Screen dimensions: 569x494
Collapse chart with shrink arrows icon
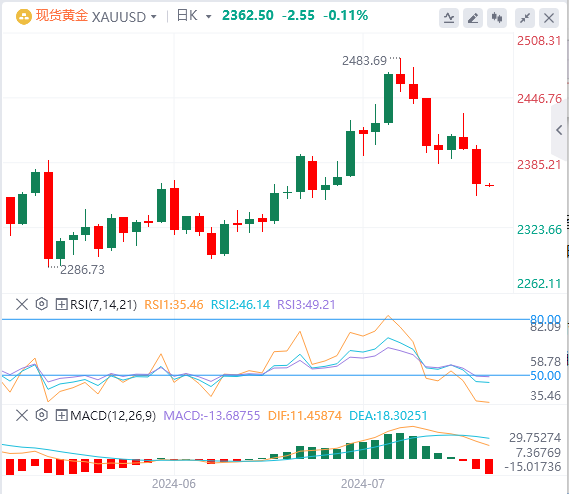pyautogui.click(x=525, y=18)
